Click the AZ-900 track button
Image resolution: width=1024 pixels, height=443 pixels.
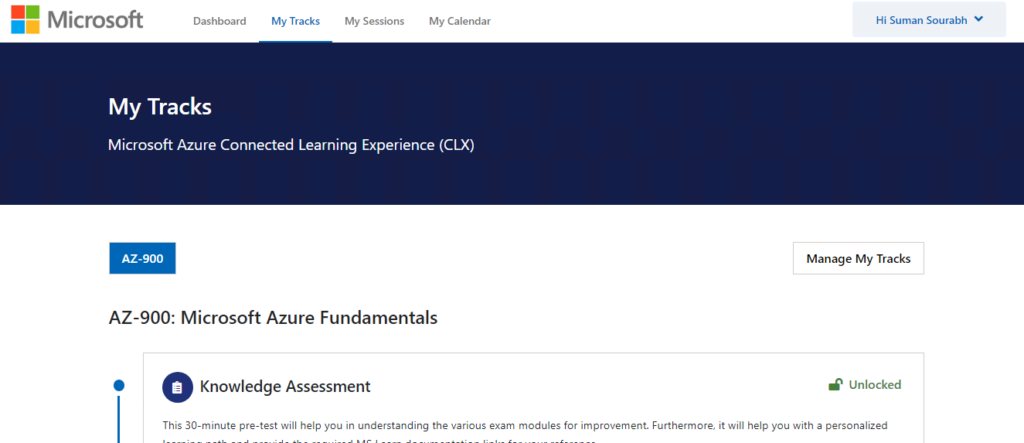click(x=142, y=258)
